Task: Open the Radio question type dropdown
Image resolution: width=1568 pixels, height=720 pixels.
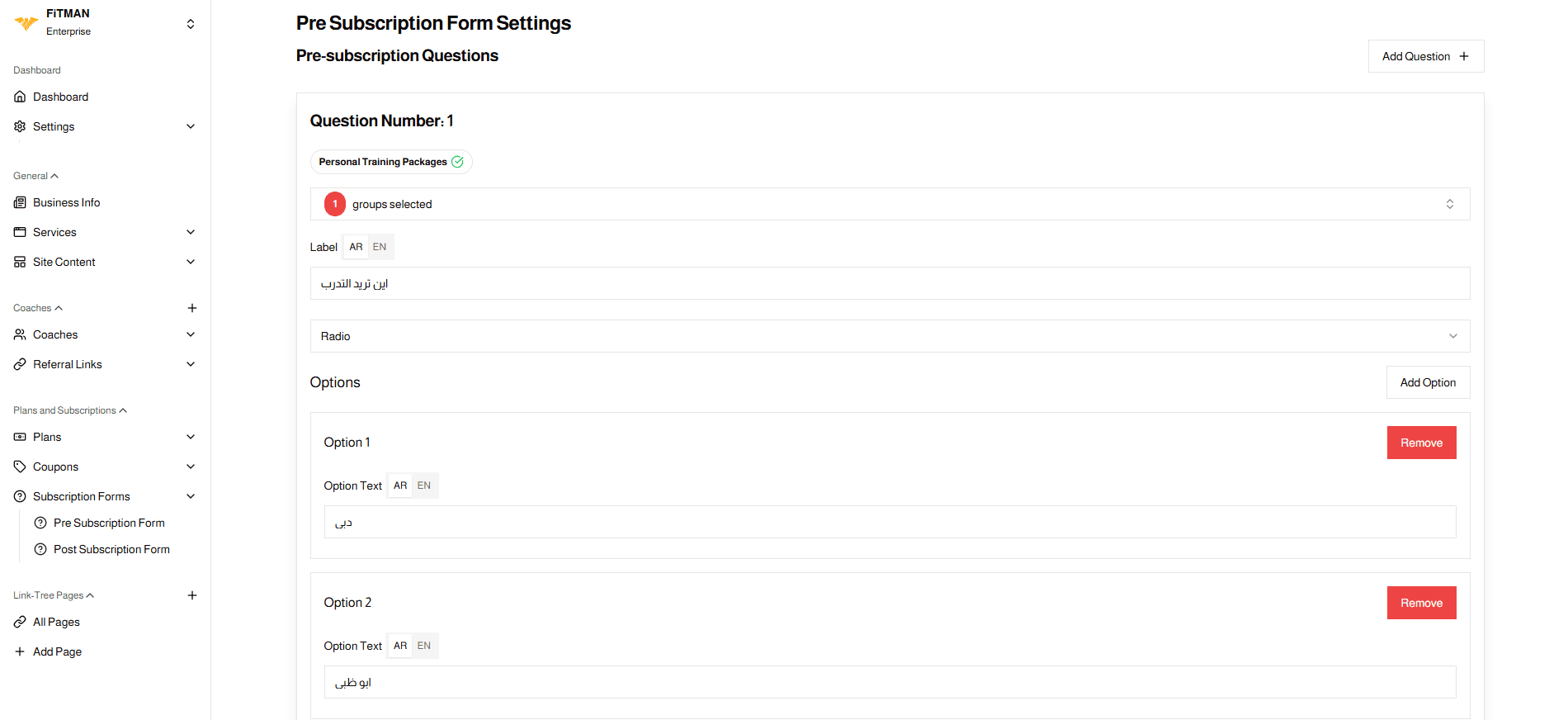Action: tap(890, 336)
